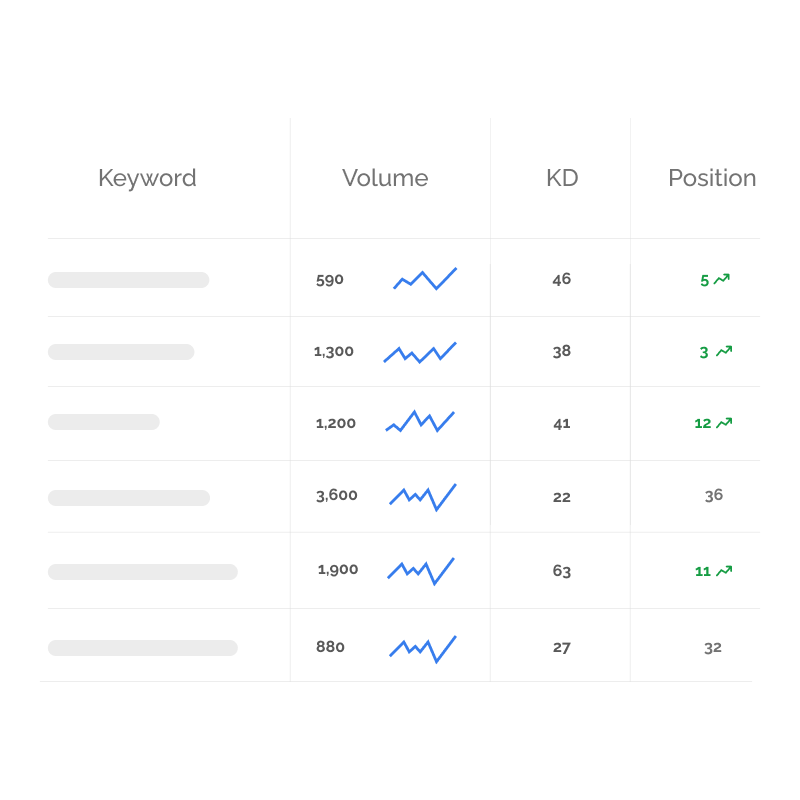800x800 pixels.
Task: Click the KD value 22
Action: tap(562, 496)
